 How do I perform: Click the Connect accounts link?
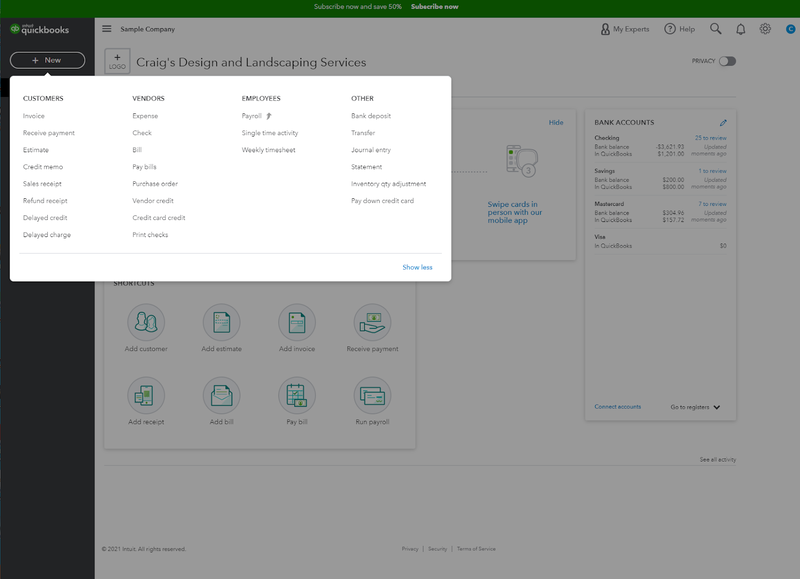click(617, 407)
